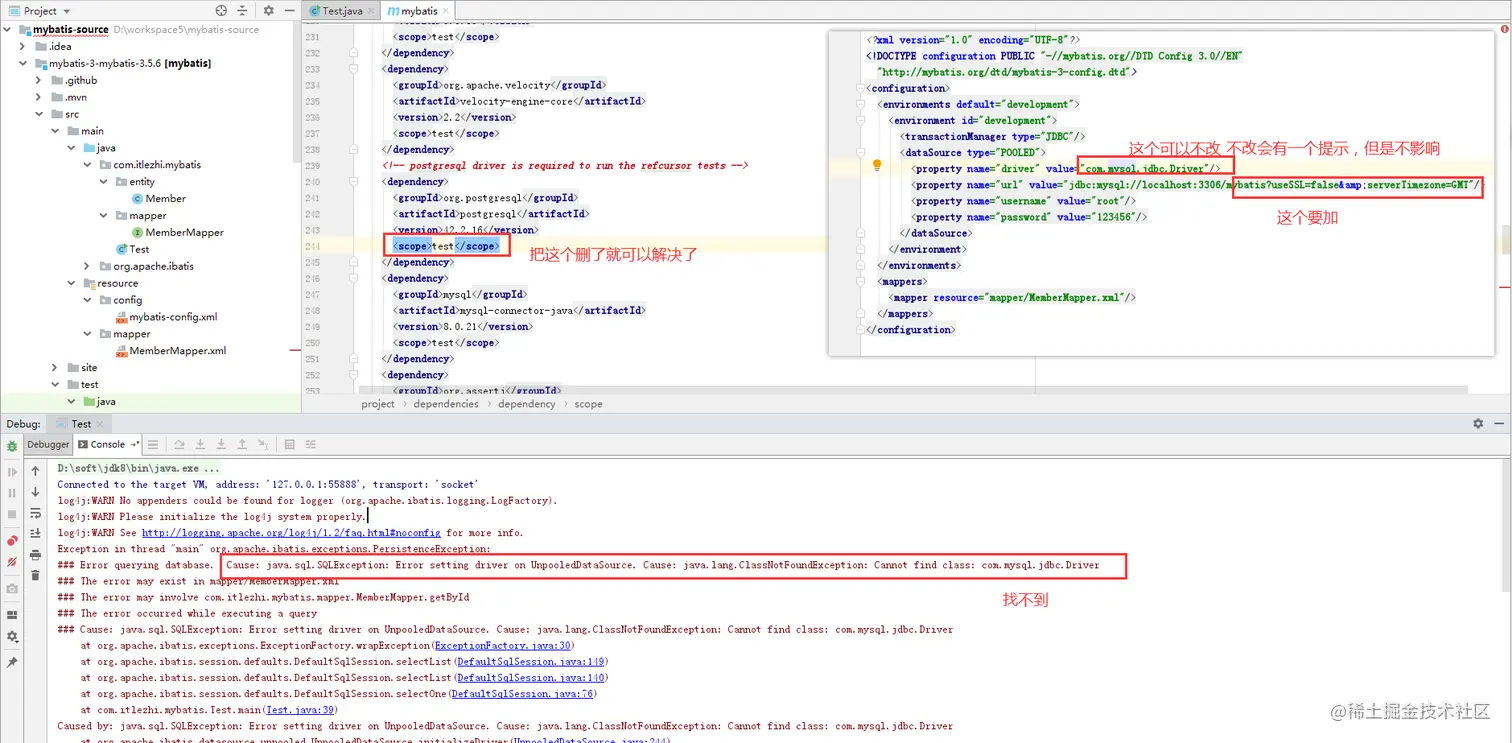1512x743 pixels.
Task: Expand the .mvn folder
Action: click(40, 97)
